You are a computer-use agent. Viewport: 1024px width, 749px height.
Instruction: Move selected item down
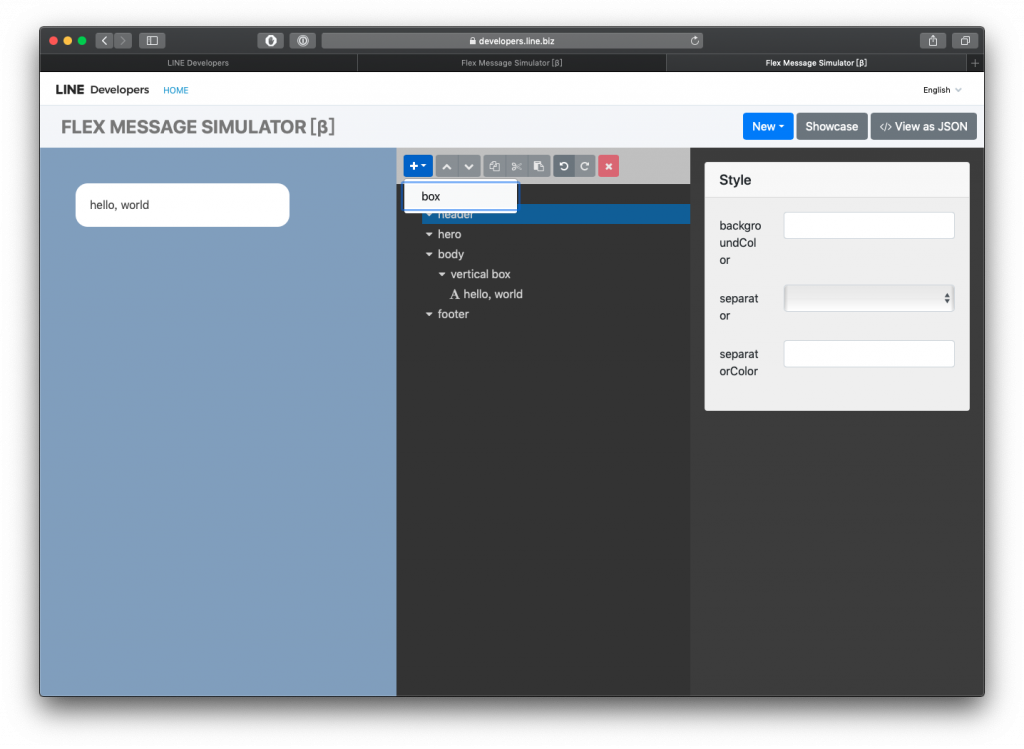(469, 166)
